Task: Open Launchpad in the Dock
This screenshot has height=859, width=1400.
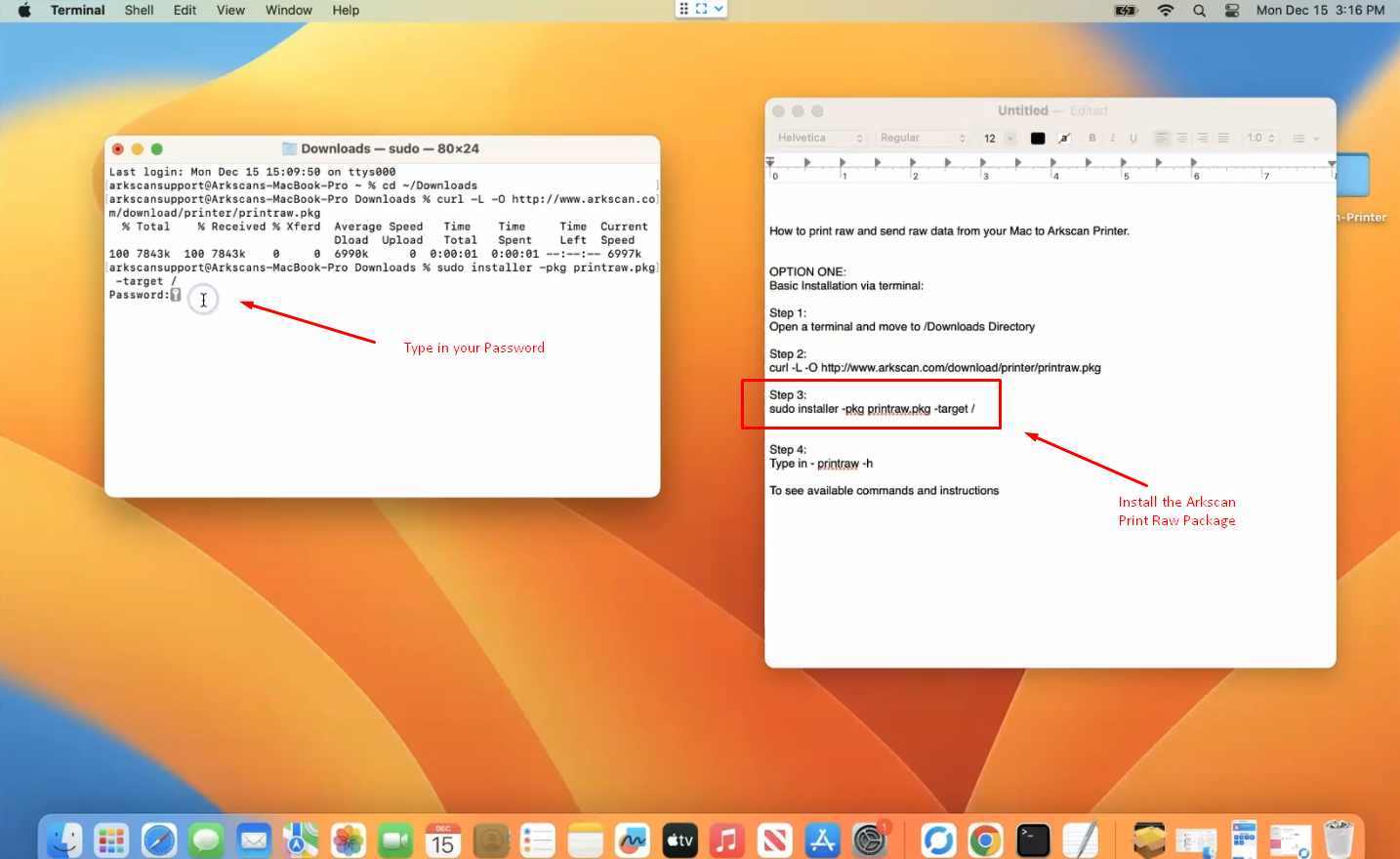Action: click(x=111, y=839)
